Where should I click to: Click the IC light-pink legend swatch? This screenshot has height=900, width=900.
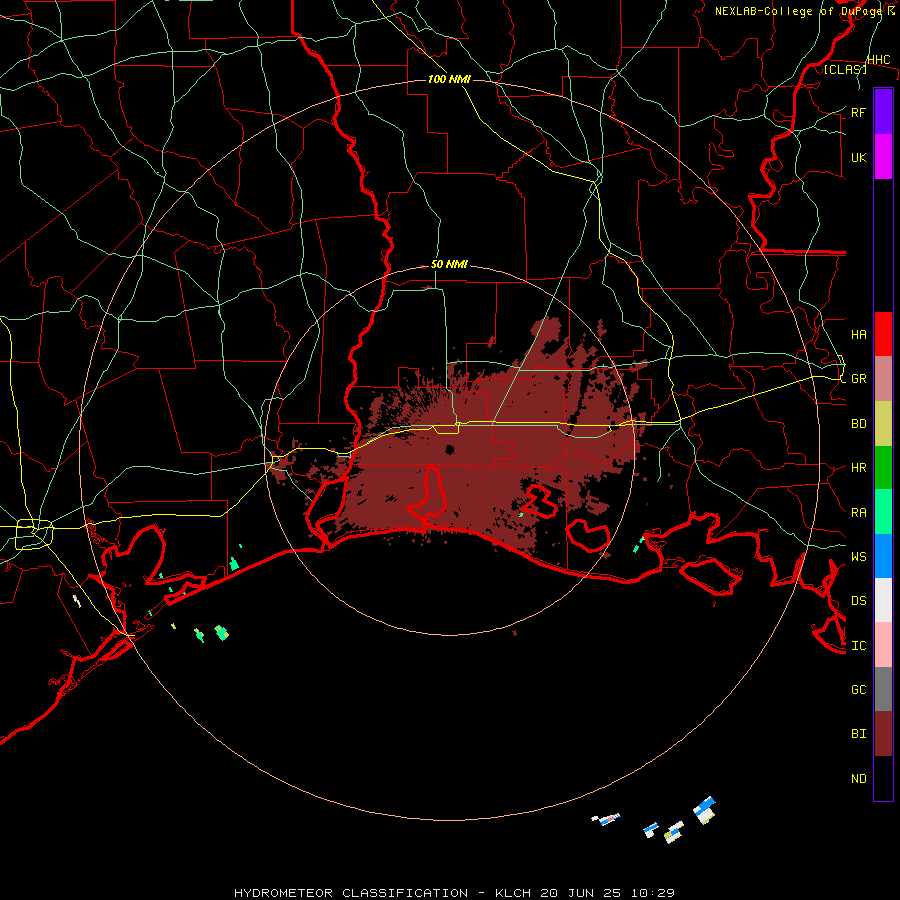[883, 645]
